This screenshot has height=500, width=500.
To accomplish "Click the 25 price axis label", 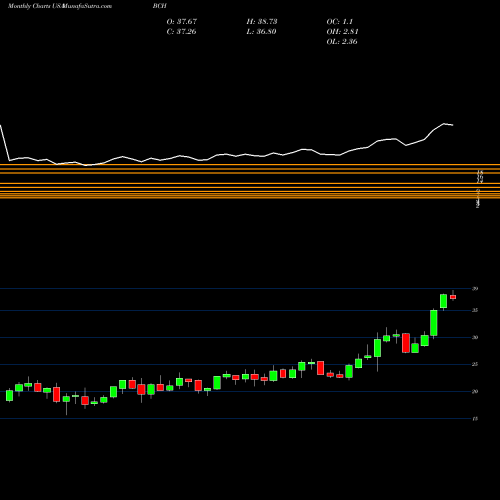I will 475,364.
